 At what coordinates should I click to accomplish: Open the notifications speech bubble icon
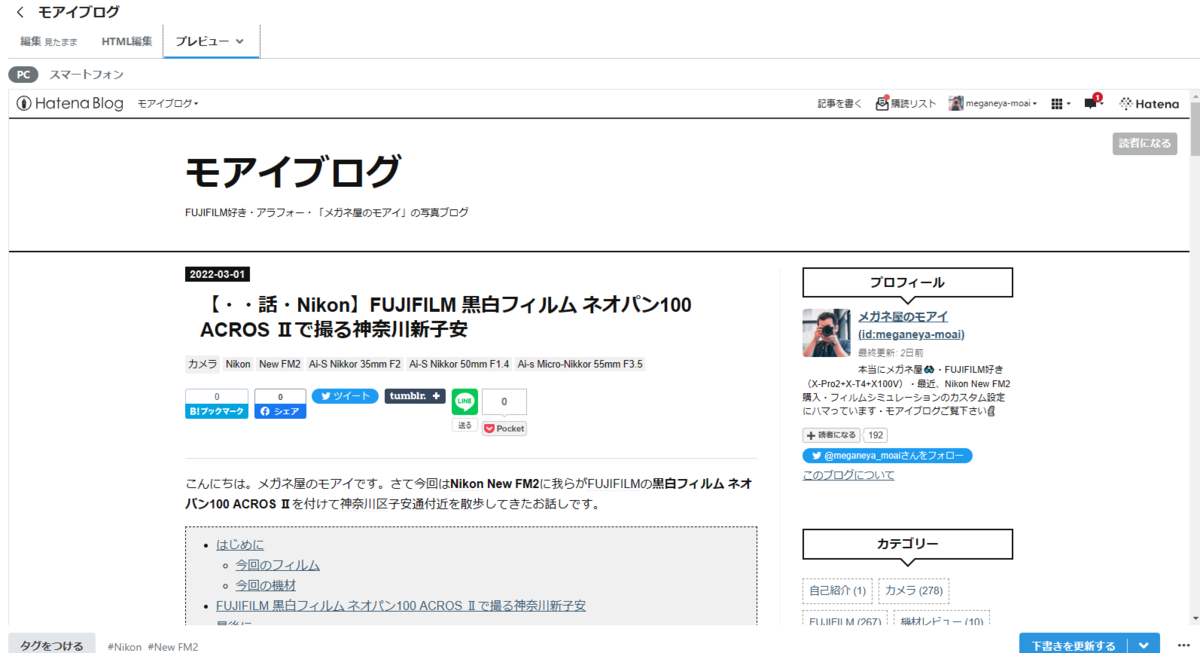pyautogui.click(x=1093, y=102)
